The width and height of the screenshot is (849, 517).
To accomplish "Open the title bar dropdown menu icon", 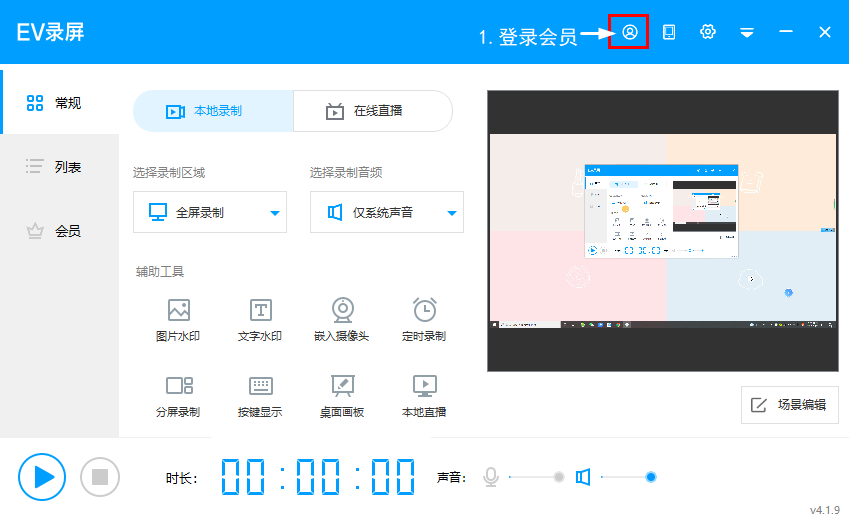I will tap(747, 32).
